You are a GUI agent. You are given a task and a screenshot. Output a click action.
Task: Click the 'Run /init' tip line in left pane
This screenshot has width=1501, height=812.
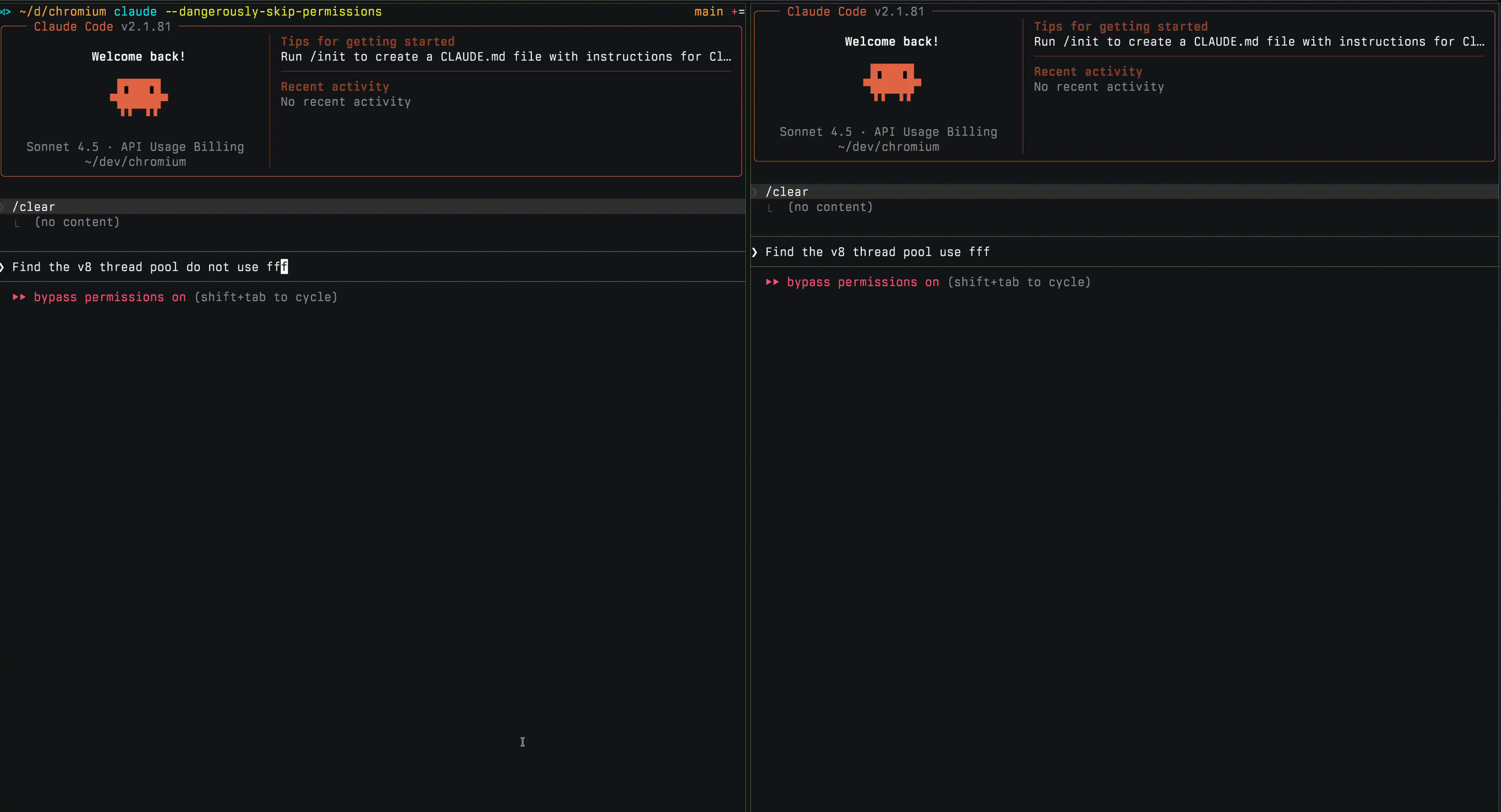(x=506, y=56)
